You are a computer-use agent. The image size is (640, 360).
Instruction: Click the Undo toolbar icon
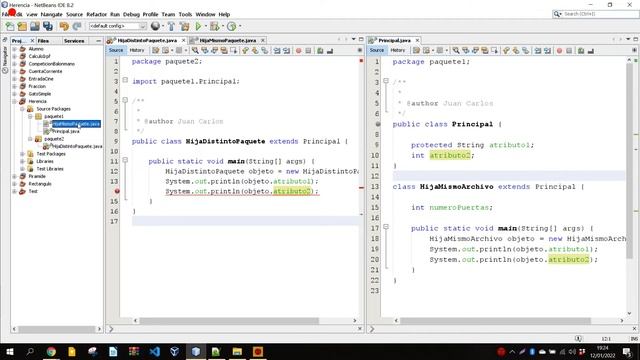[x=64, y=27]
